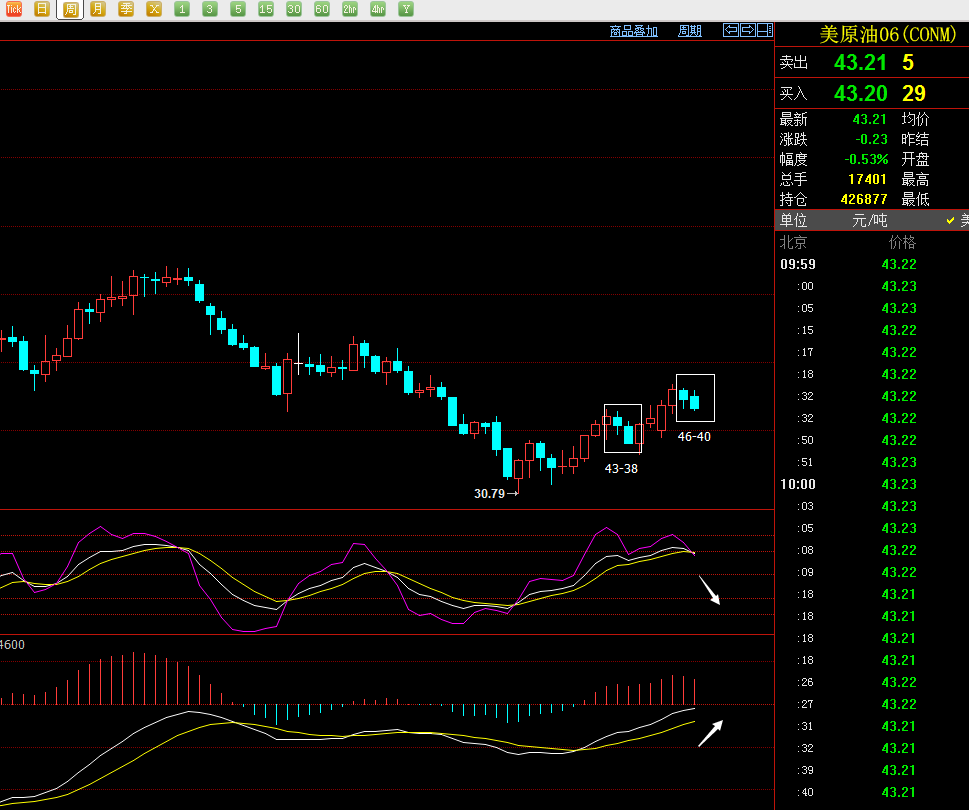Select the monthly (月) period icon
Image resolution: width=969 pixels, height=810 pixels.
pos(98,9)
